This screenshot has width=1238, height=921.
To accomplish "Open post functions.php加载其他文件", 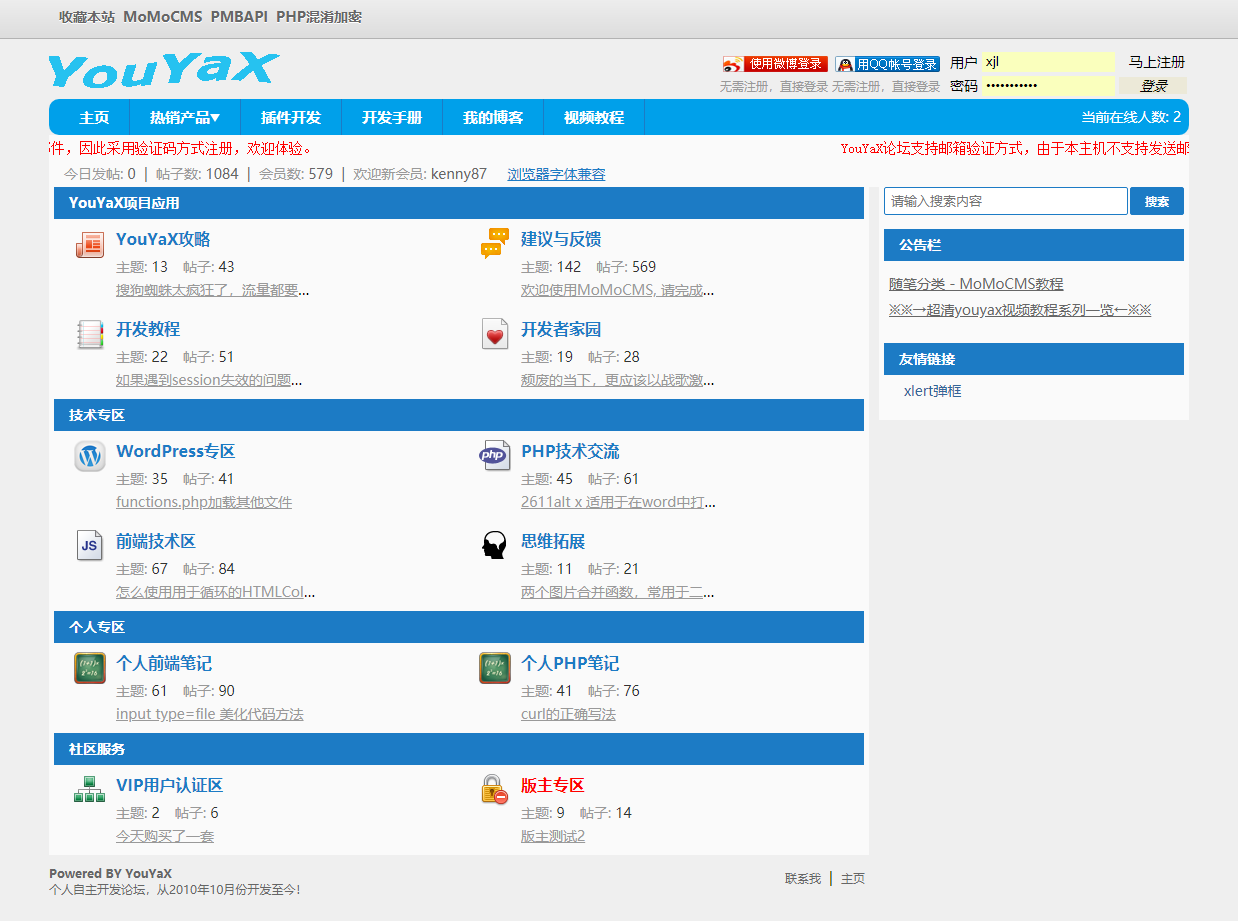I will point(204,502).
